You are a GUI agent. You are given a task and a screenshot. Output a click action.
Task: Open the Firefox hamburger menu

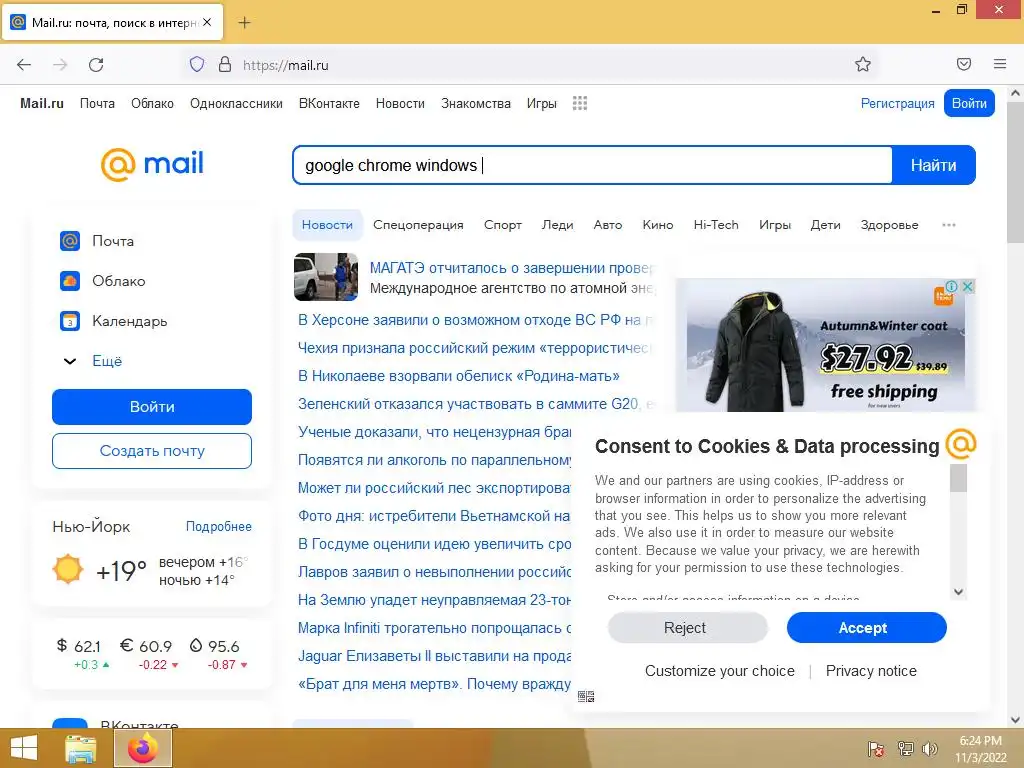coord(1000,64)
